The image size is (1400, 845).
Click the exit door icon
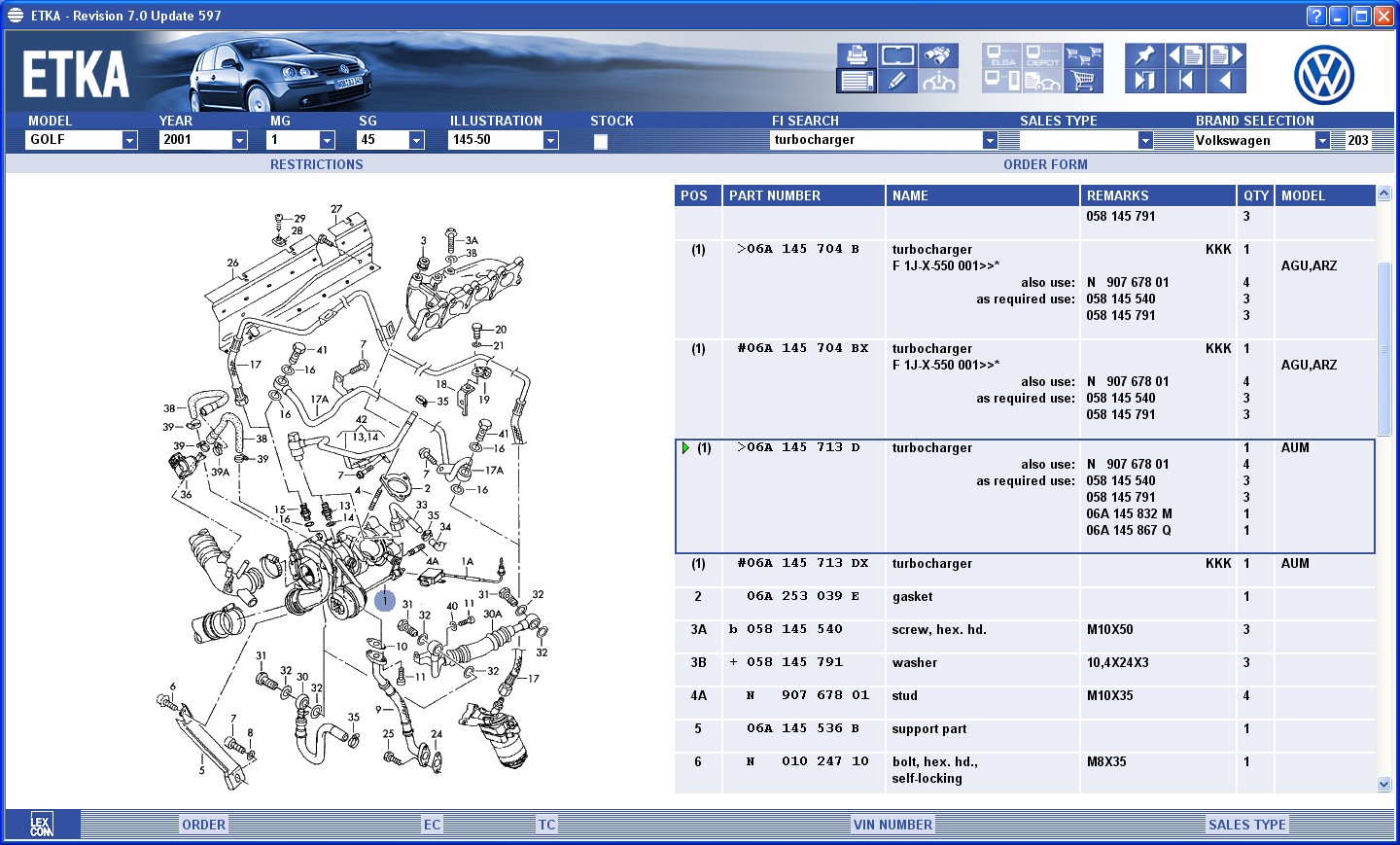[1144, 81]
